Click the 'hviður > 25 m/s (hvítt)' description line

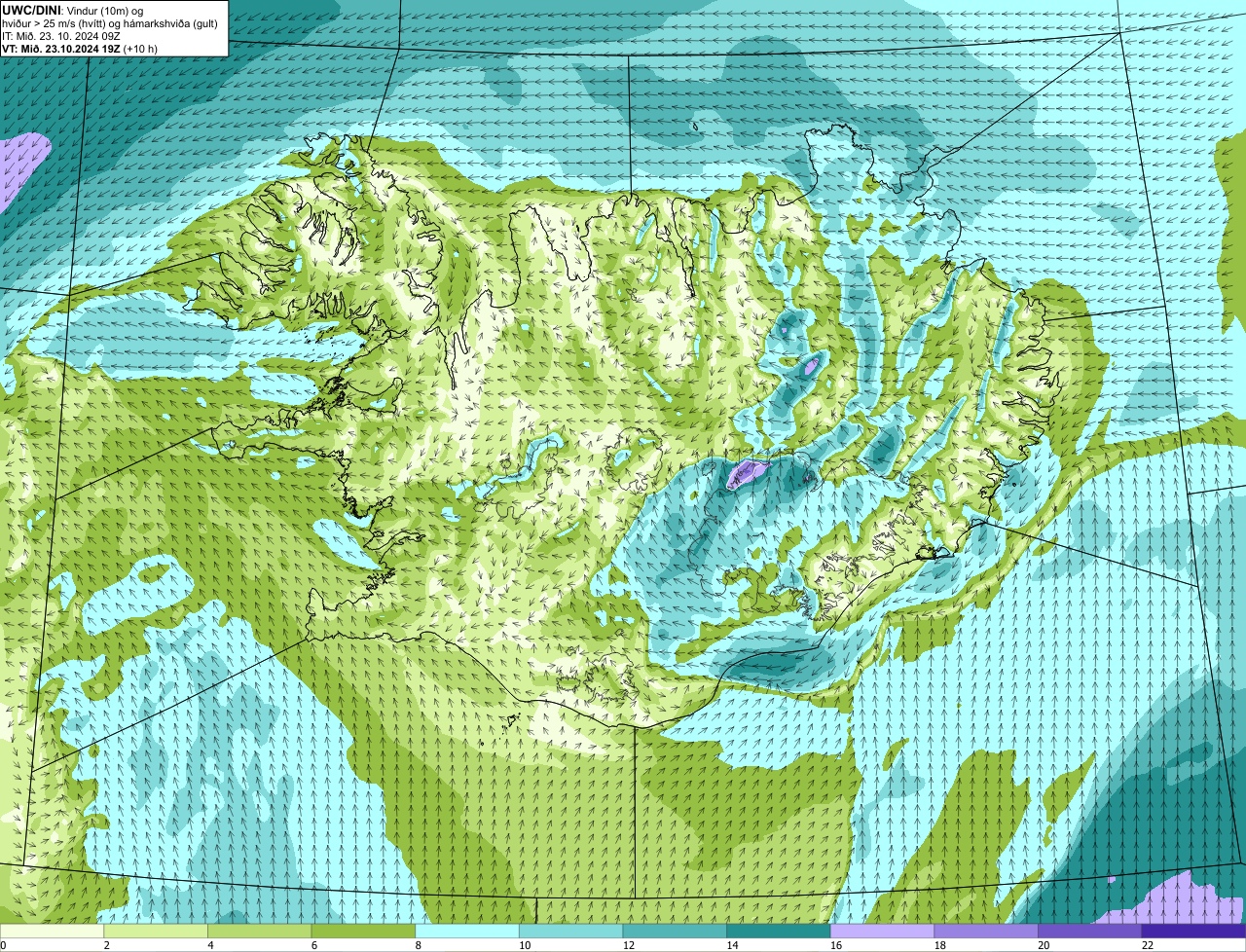pos(110,22)
